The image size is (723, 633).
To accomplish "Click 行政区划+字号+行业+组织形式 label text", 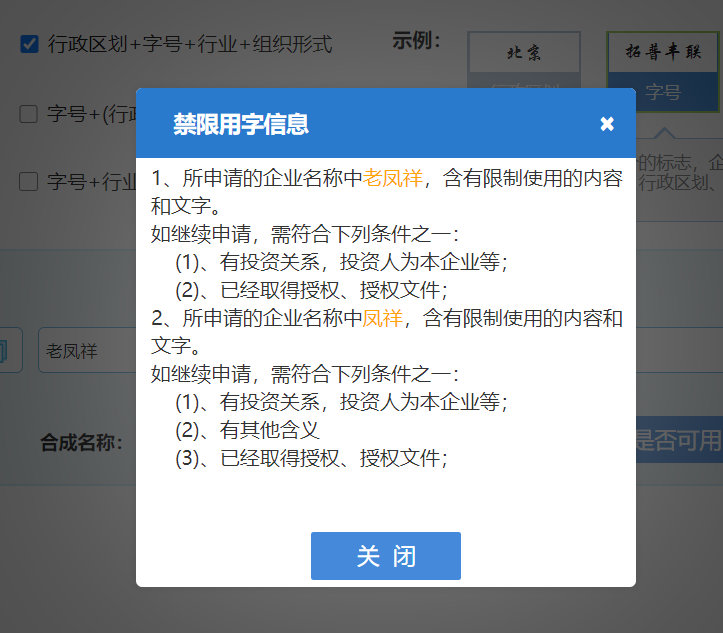I will [190, 44].
